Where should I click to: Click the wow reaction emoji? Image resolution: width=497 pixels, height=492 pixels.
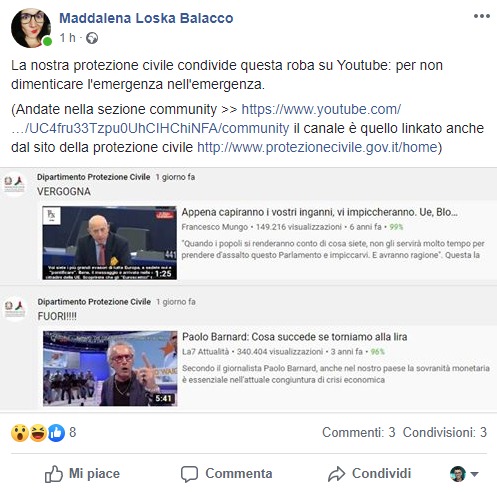20,433
